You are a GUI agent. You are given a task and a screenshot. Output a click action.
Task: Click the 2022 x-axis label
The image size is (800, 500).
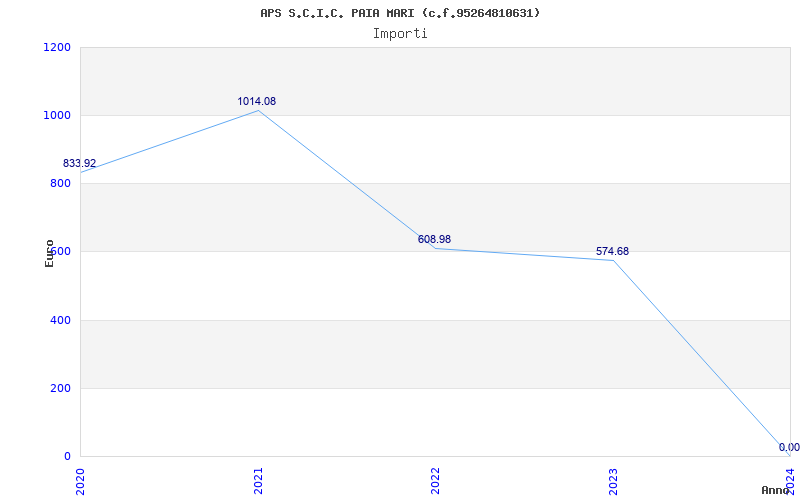point(435,478)
